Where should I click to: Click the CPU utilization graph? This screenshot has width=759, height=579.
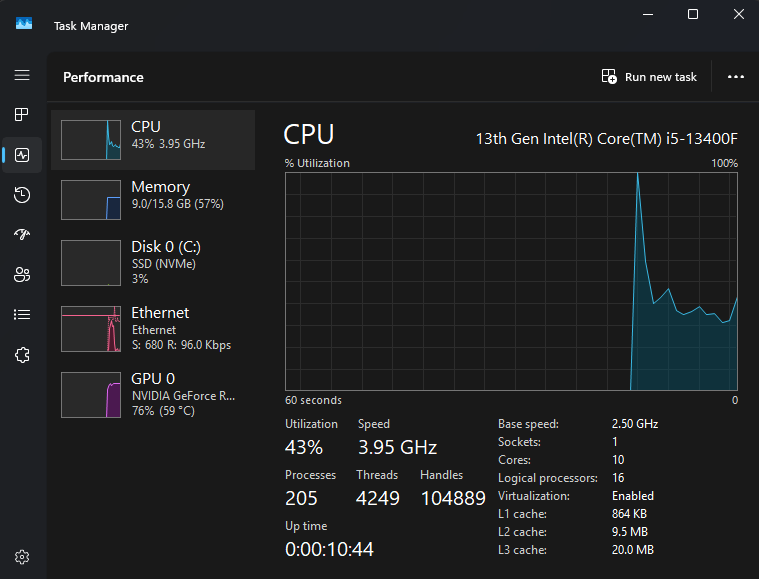tap(511, 281)
